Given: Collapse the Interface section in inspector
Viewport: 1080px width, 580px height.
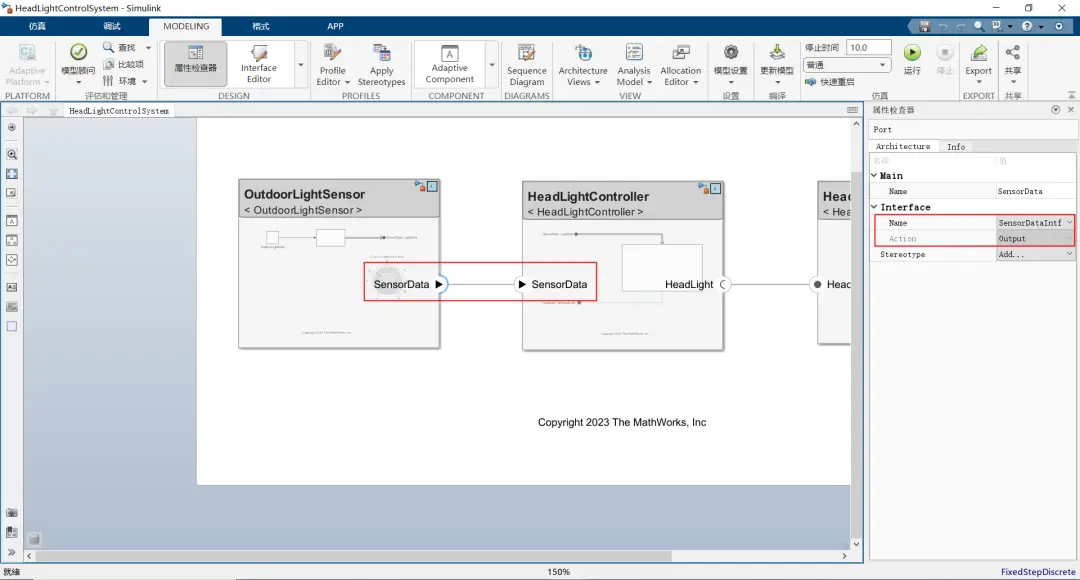Looking at the screenshot, I should click(x=874, y=207).
